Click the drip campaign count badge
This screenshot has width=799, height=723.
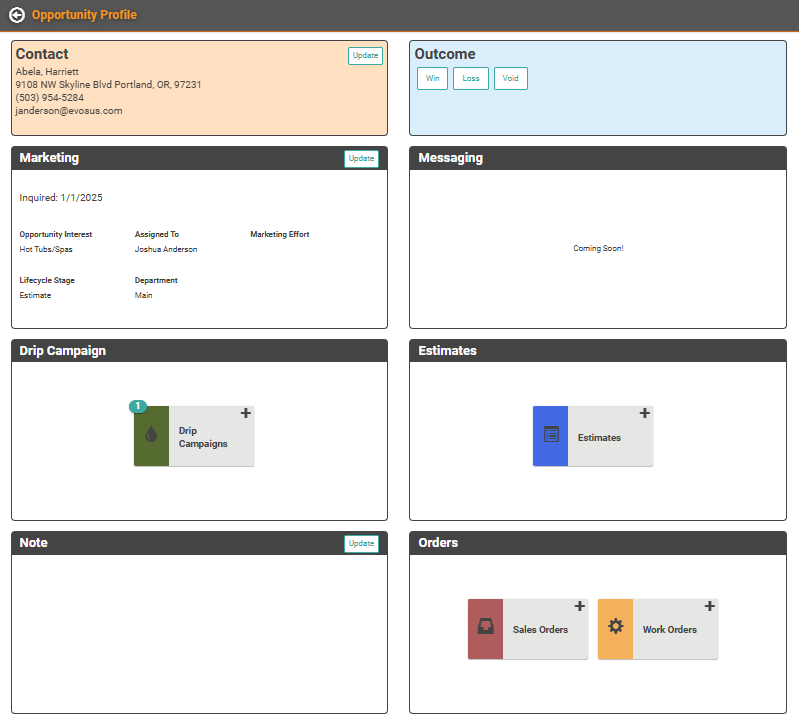(x=137, y=406)
